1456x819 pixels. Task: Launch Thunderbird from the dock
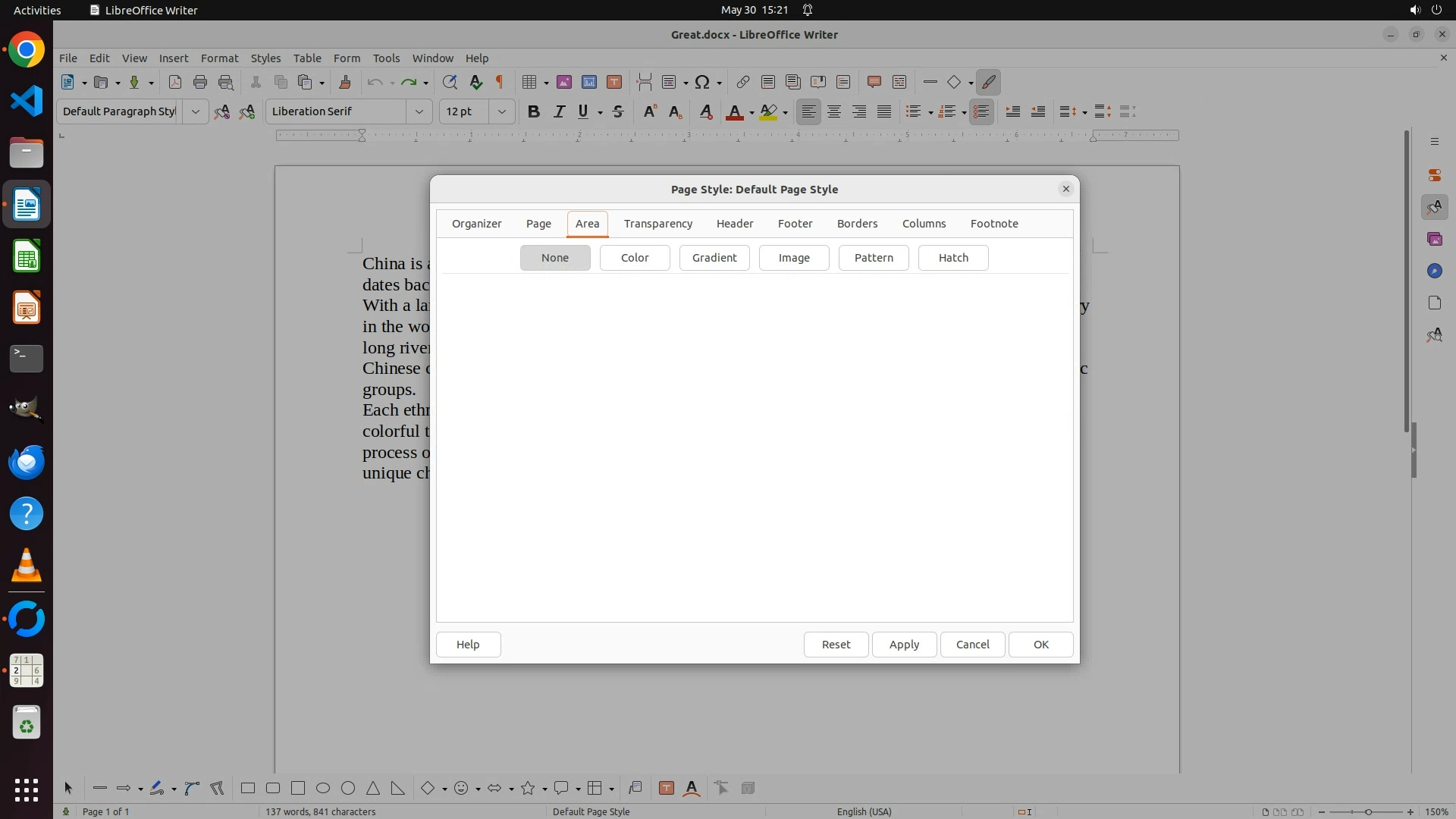pos(27,462)
